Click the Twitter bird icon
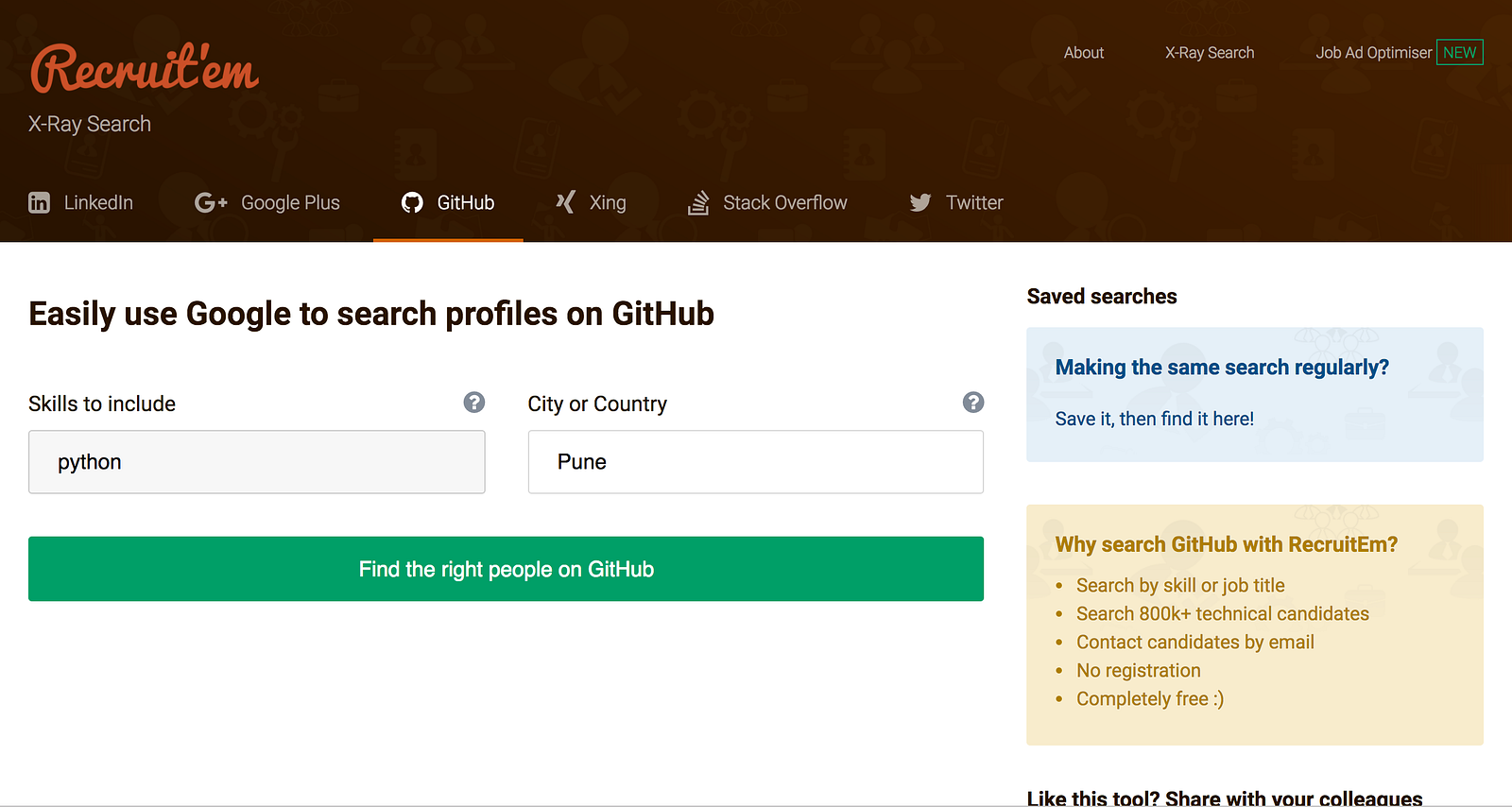This screenshot has height=807, width=1512. pos(920,202)
